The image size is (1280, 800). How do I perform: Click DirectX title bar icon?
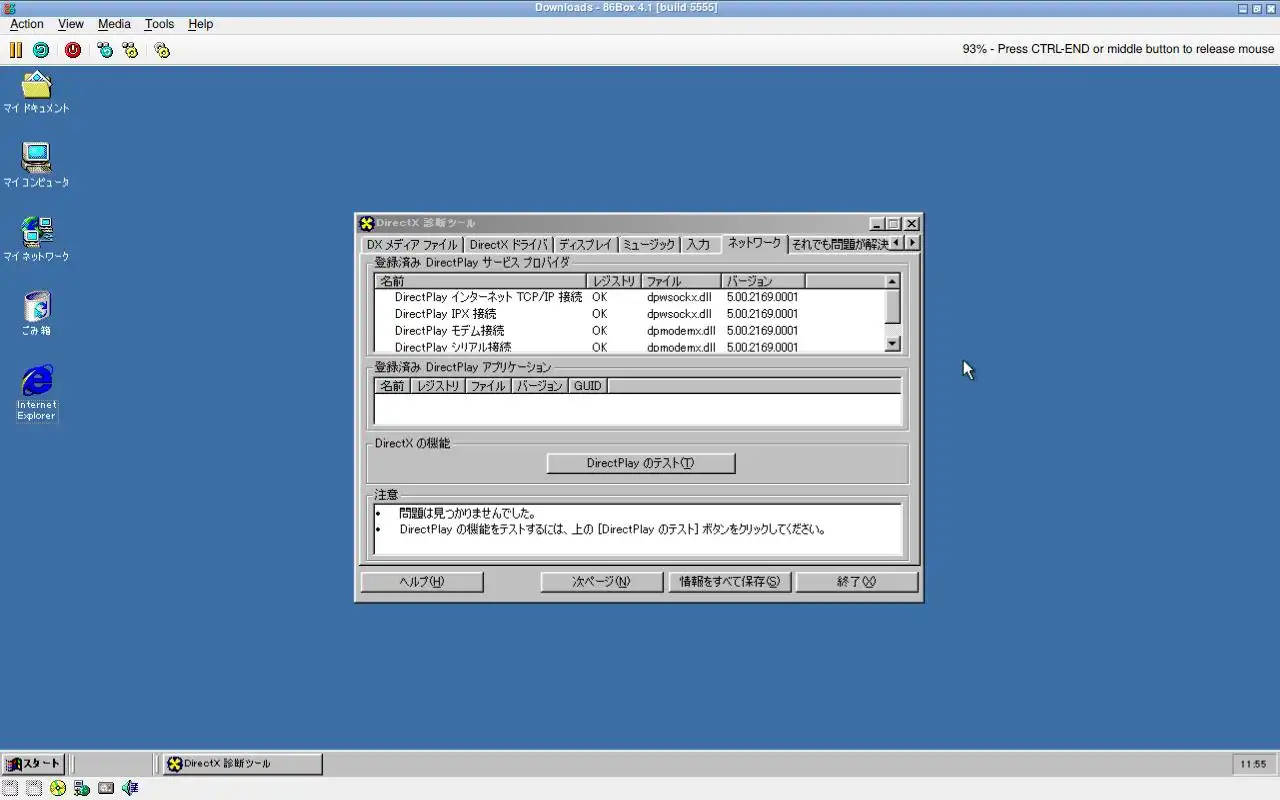click(367, 223)
